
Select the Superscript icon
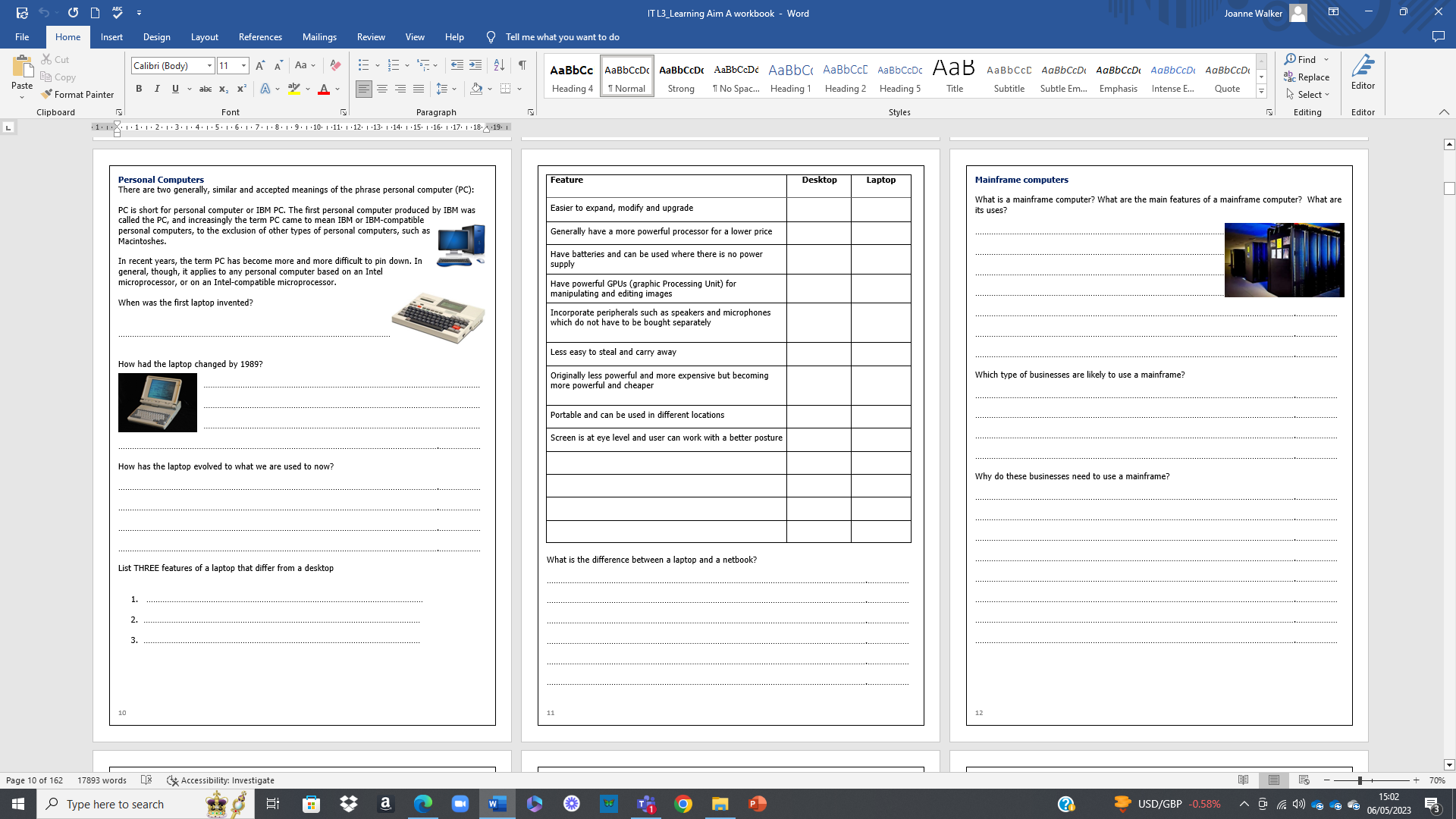(241, 89)
